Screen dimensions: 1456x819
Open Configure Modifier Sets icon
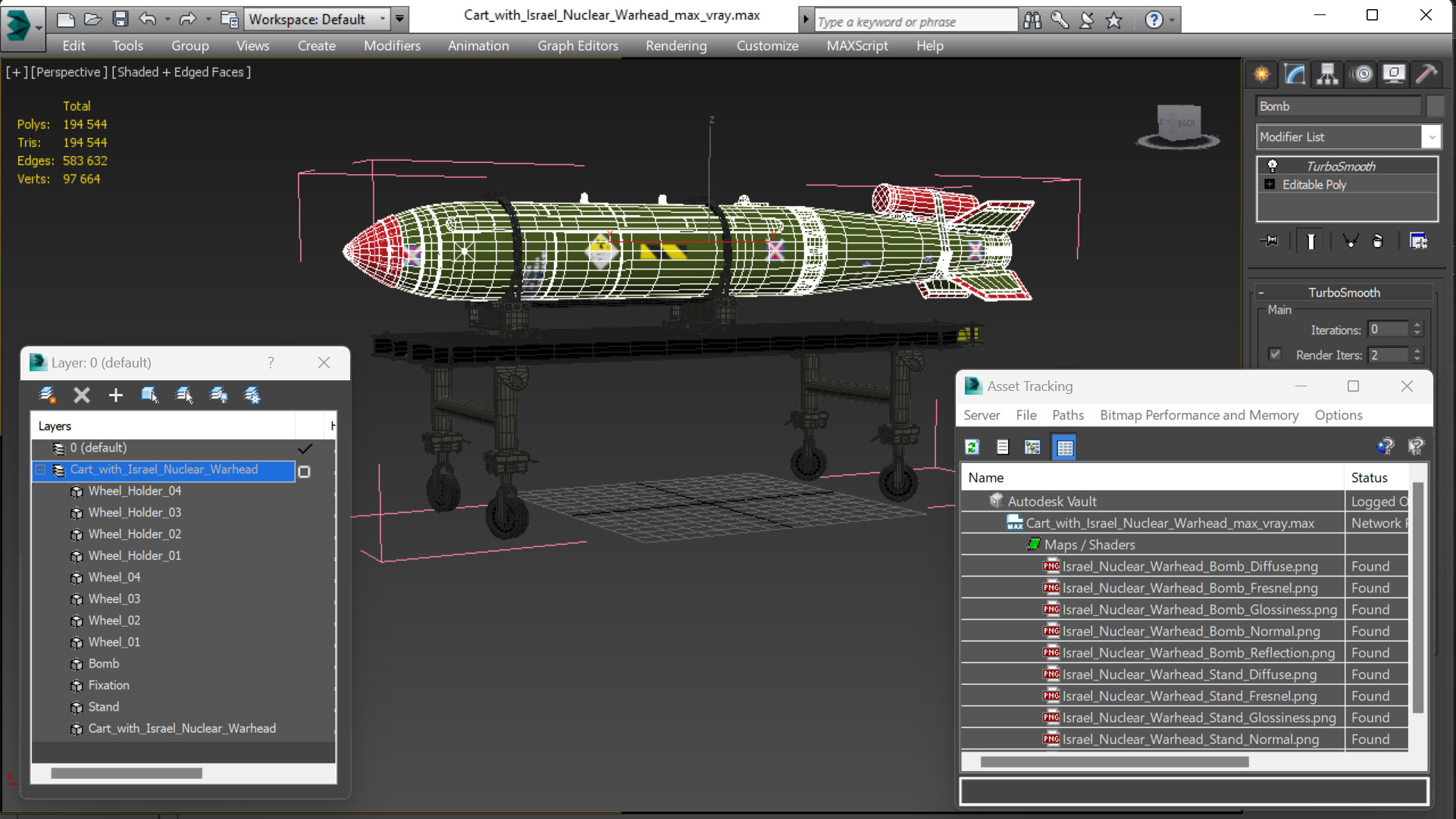pos(1418,241)
